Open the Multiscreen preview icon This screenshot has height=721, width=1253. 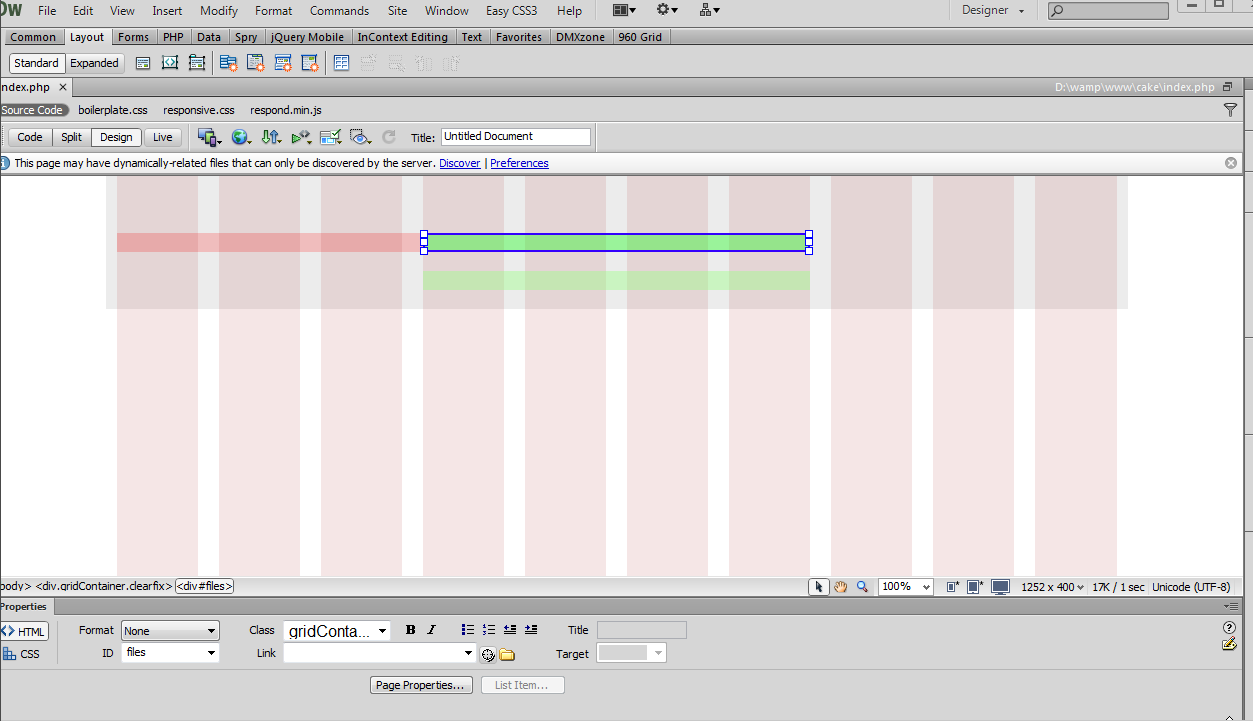[x=209, y=137]
